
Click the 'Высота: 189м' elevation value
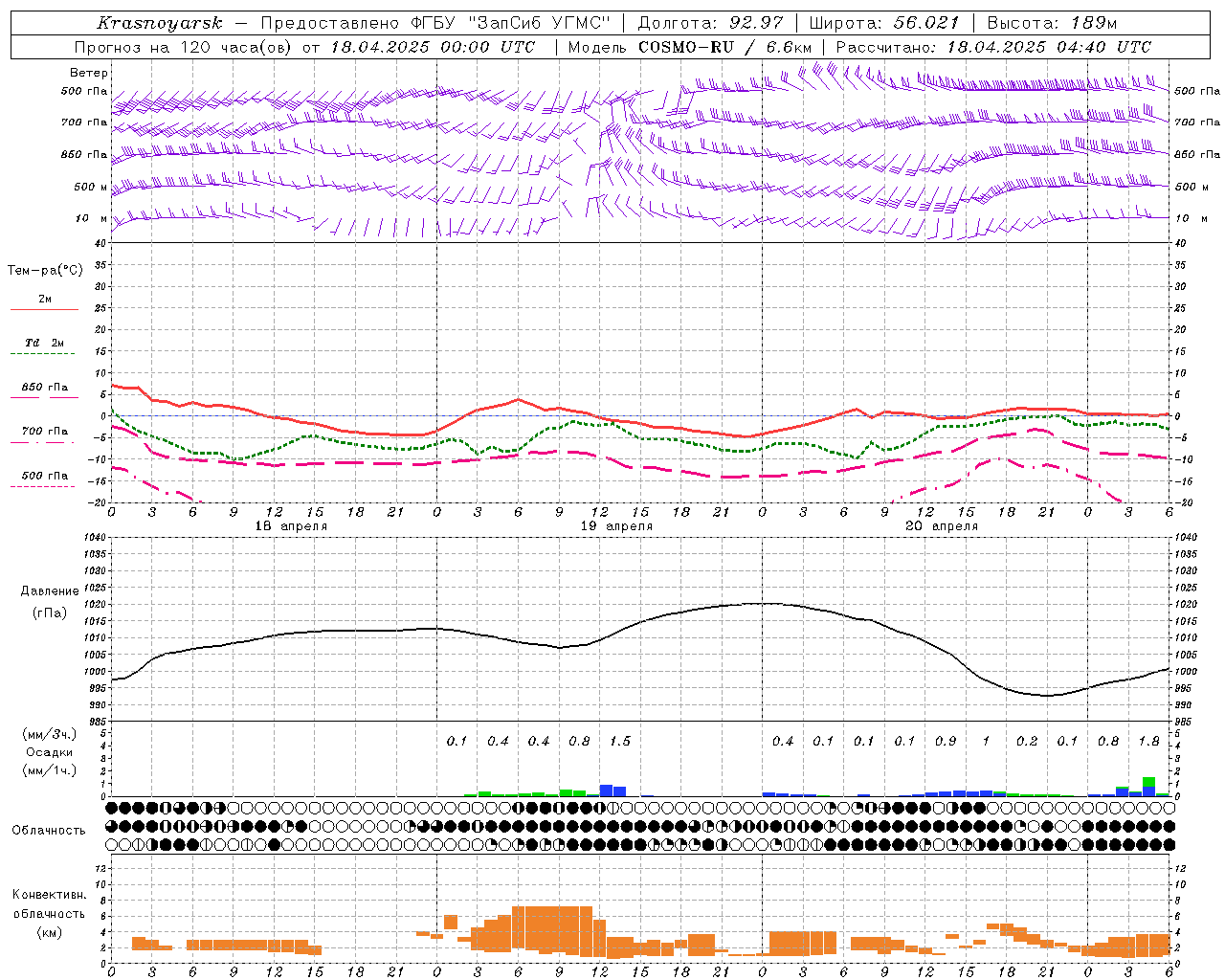point(1052,23)
